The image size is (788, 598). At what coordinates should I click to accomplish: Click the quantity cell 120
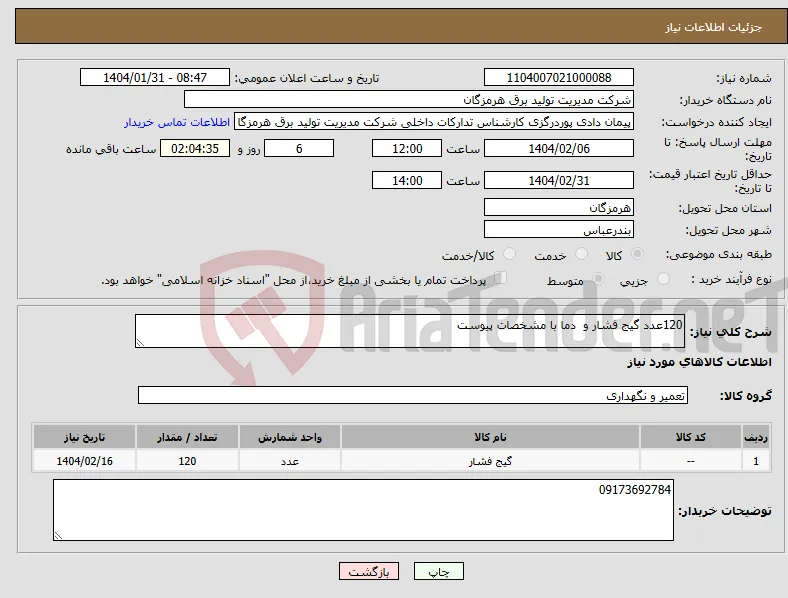click(187, 461)
